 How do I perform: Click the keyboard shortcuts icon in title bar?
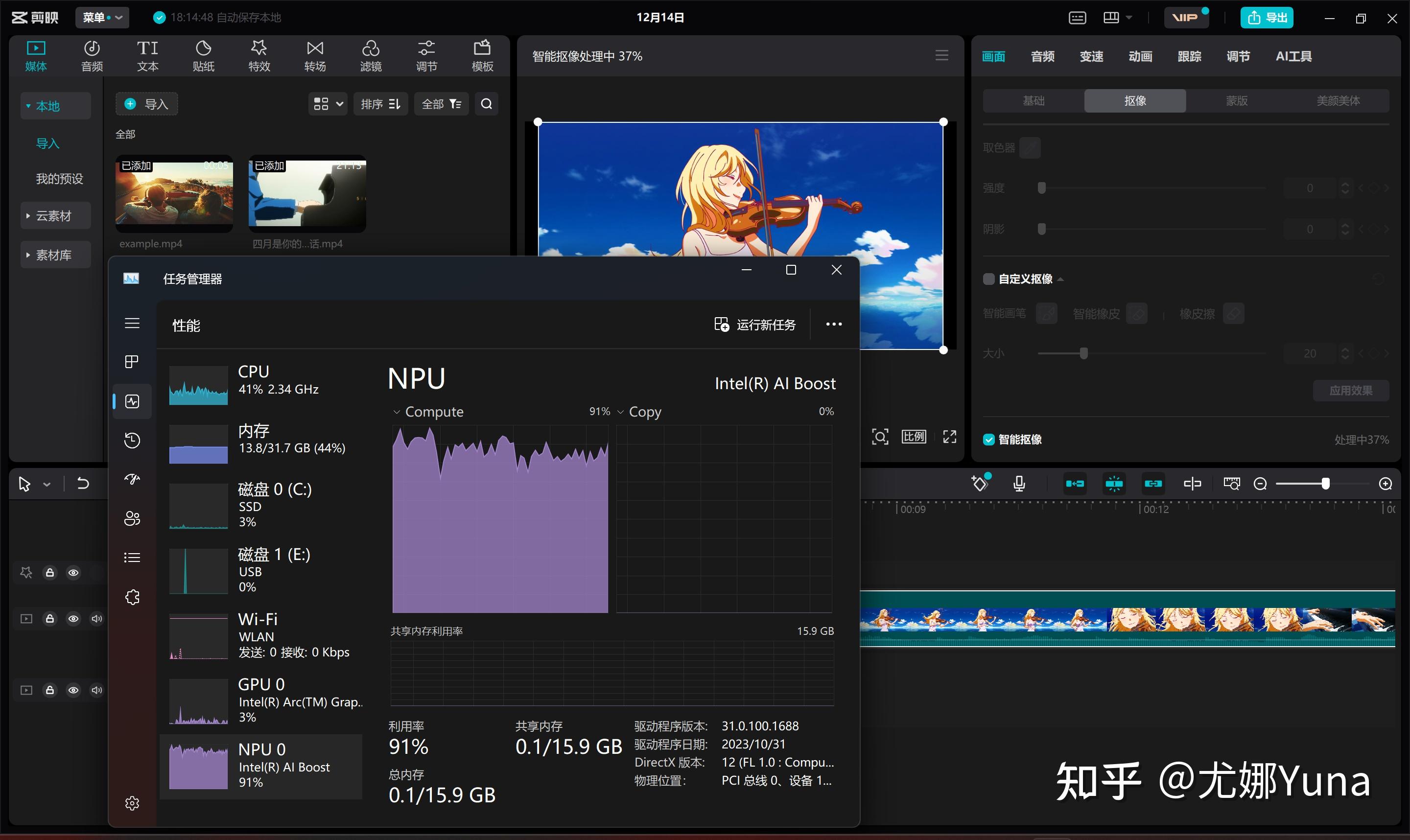click(1077, 18)
